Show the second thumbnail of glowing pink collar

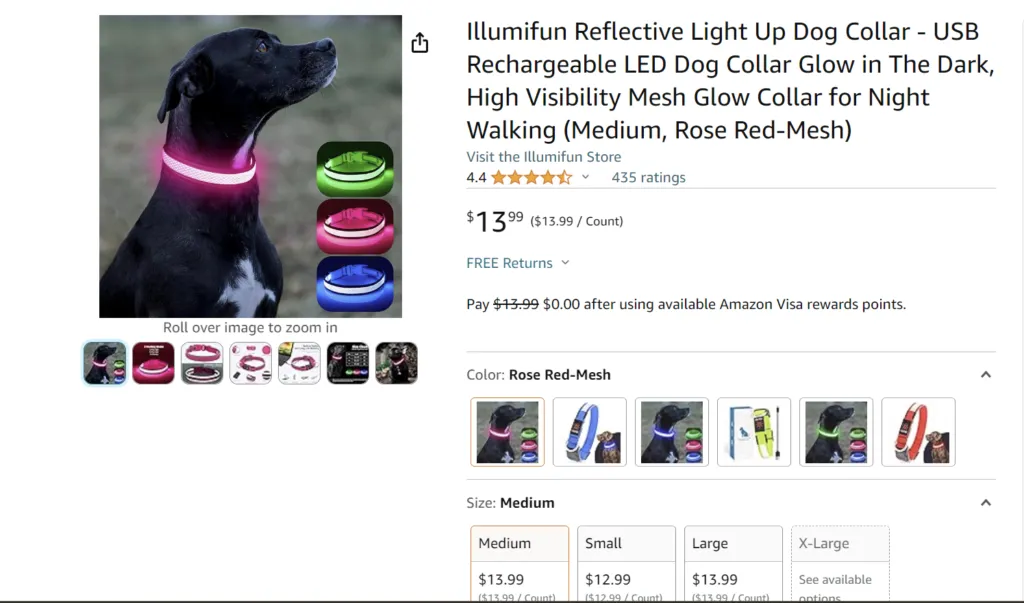point(153,363)
